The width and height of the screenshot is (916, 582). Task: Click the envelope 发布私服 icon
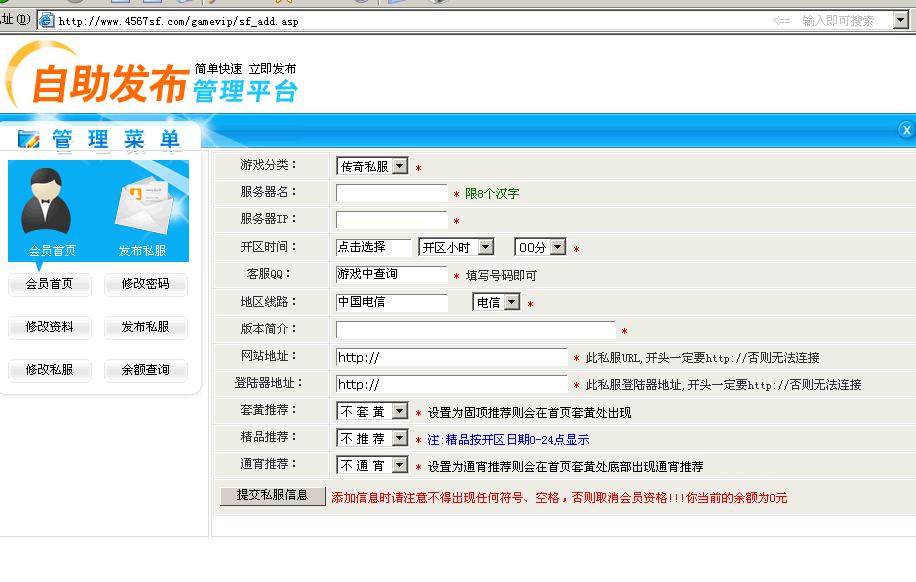(x=143, y=207)
